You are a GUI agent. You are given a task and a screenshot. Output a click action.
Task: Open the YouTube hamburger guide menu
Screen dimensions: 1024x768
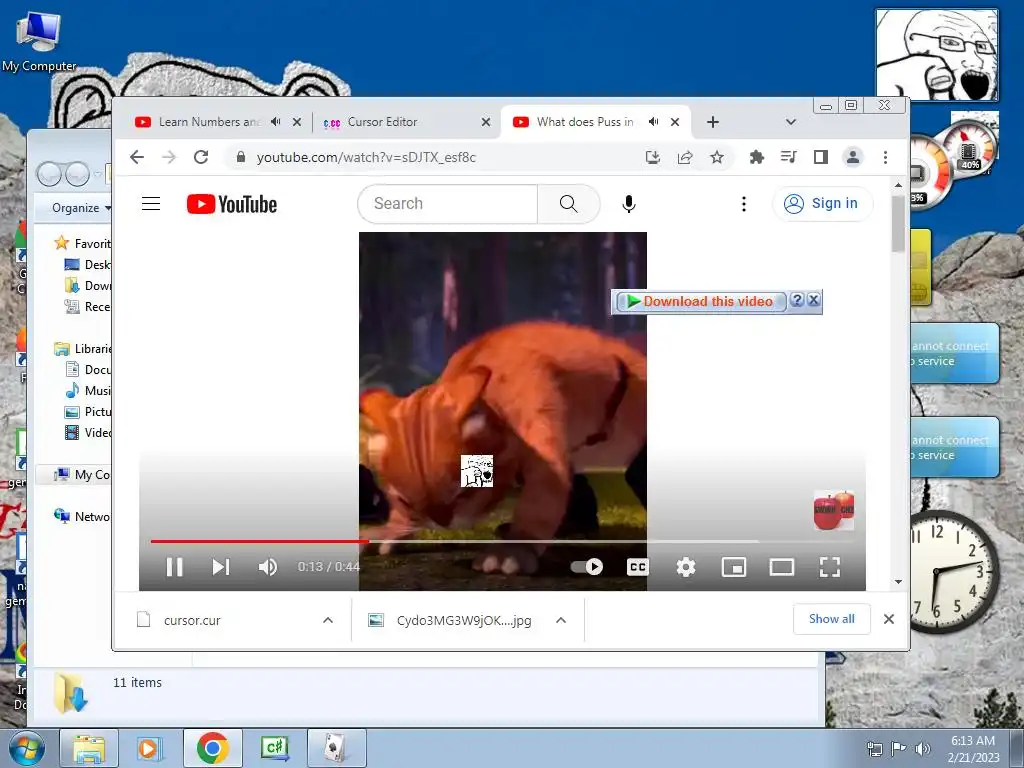(x=151, y=204)
